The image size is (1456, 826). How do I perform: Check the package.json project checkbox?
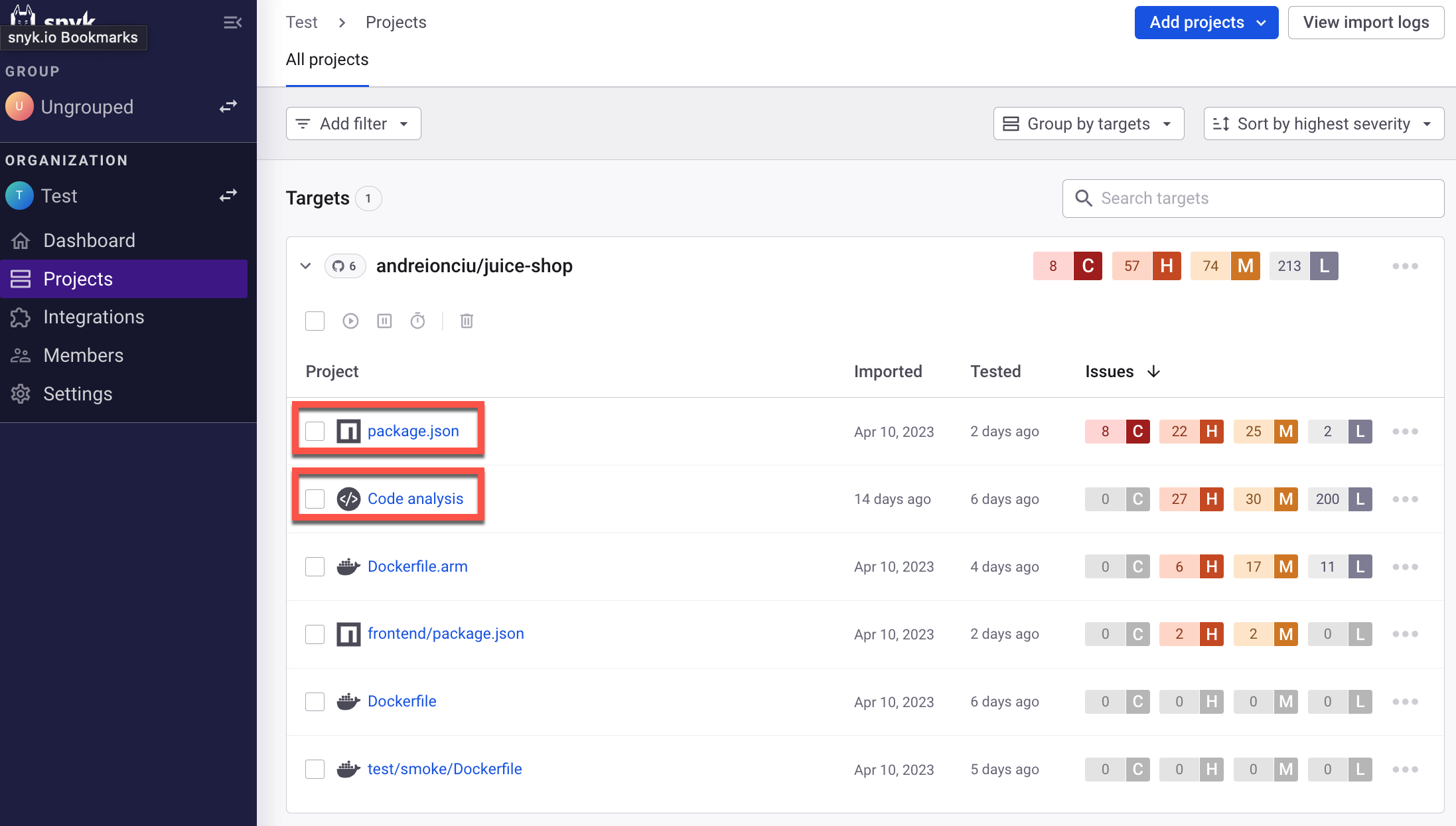(x=315, y=432)
